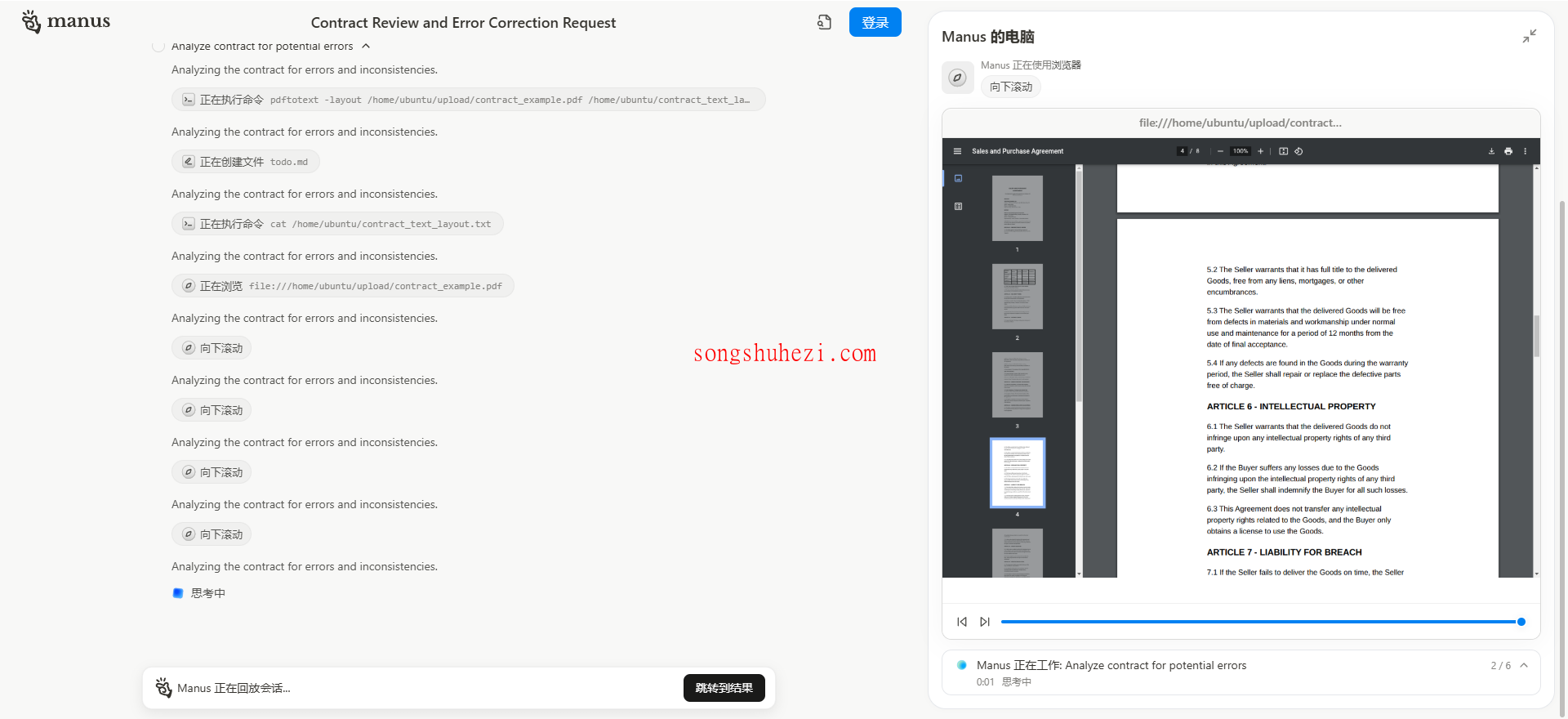Click the 'Sales and Purchase Agreement' PDF title
1568x719 pixels.
pyautogui.click(x=1018, y=151)
